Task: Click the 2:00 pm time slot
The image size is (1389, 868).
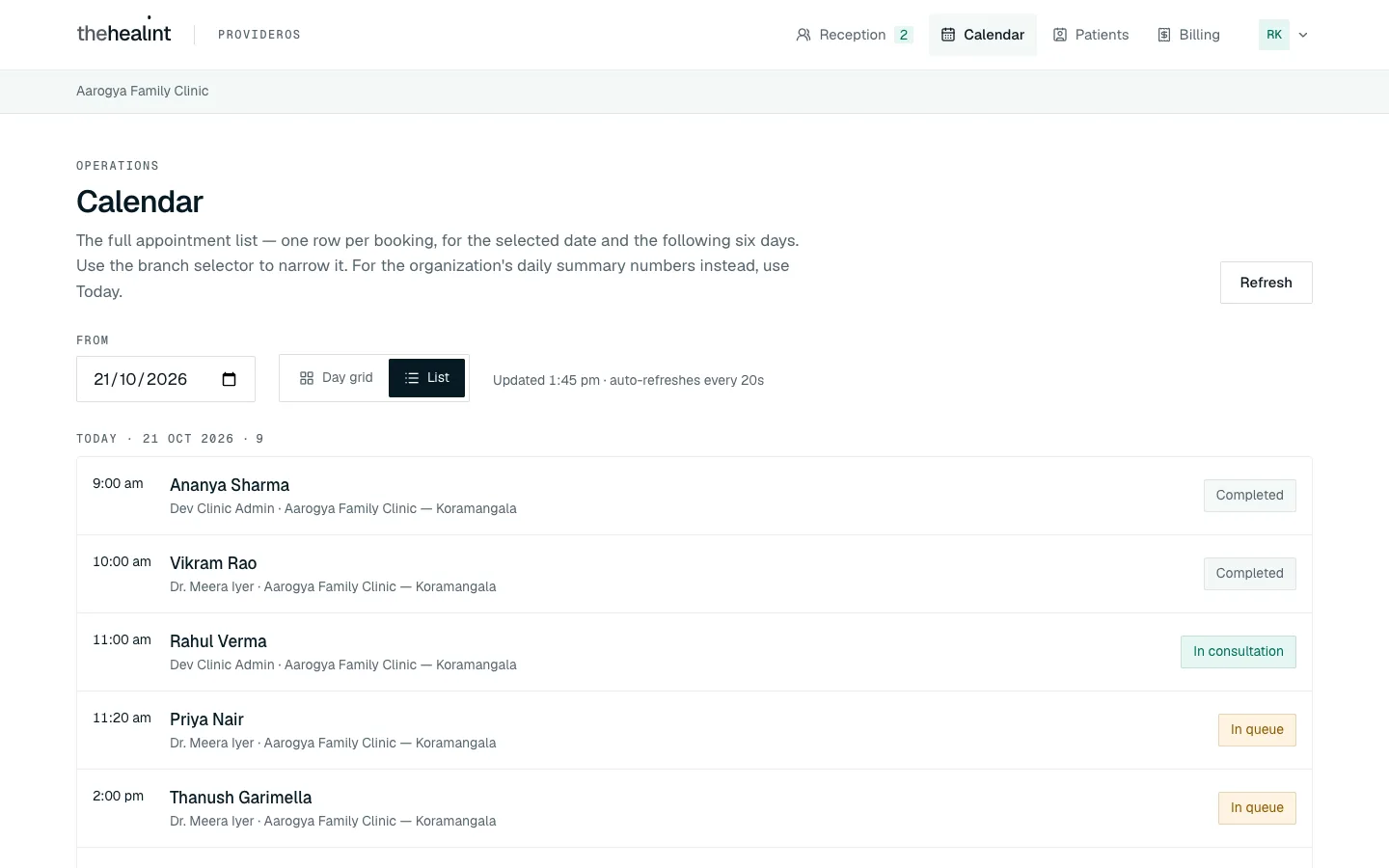Action: click(x=118, y=796)
